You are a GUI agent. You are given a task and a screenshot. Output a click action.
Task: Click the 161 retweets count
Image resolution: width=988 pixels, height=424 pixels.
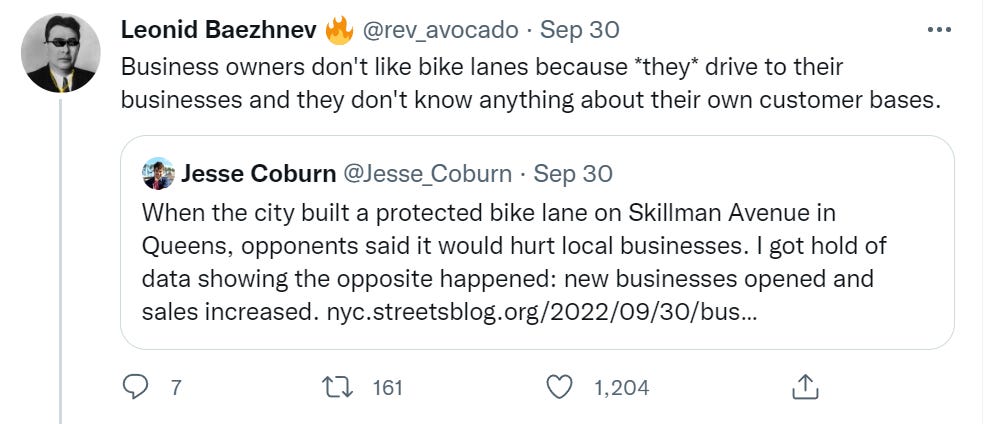coord(387,387)
